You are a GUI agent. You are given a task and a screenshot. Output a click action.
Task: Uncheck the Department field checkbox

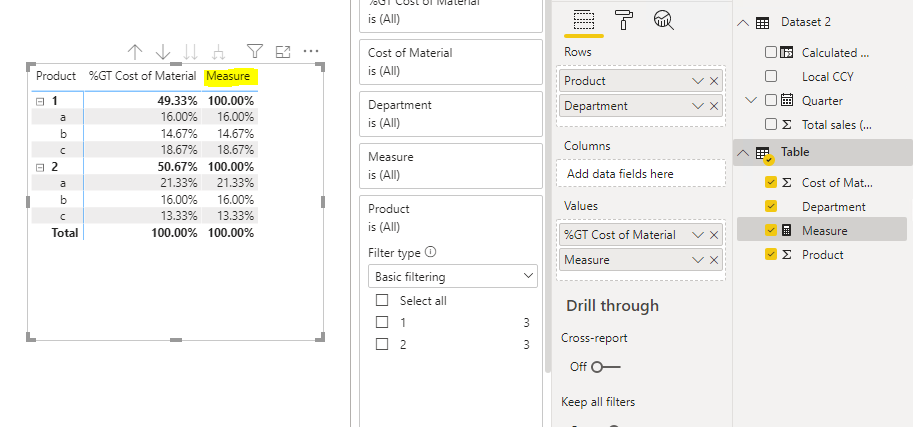coord(771,206)
